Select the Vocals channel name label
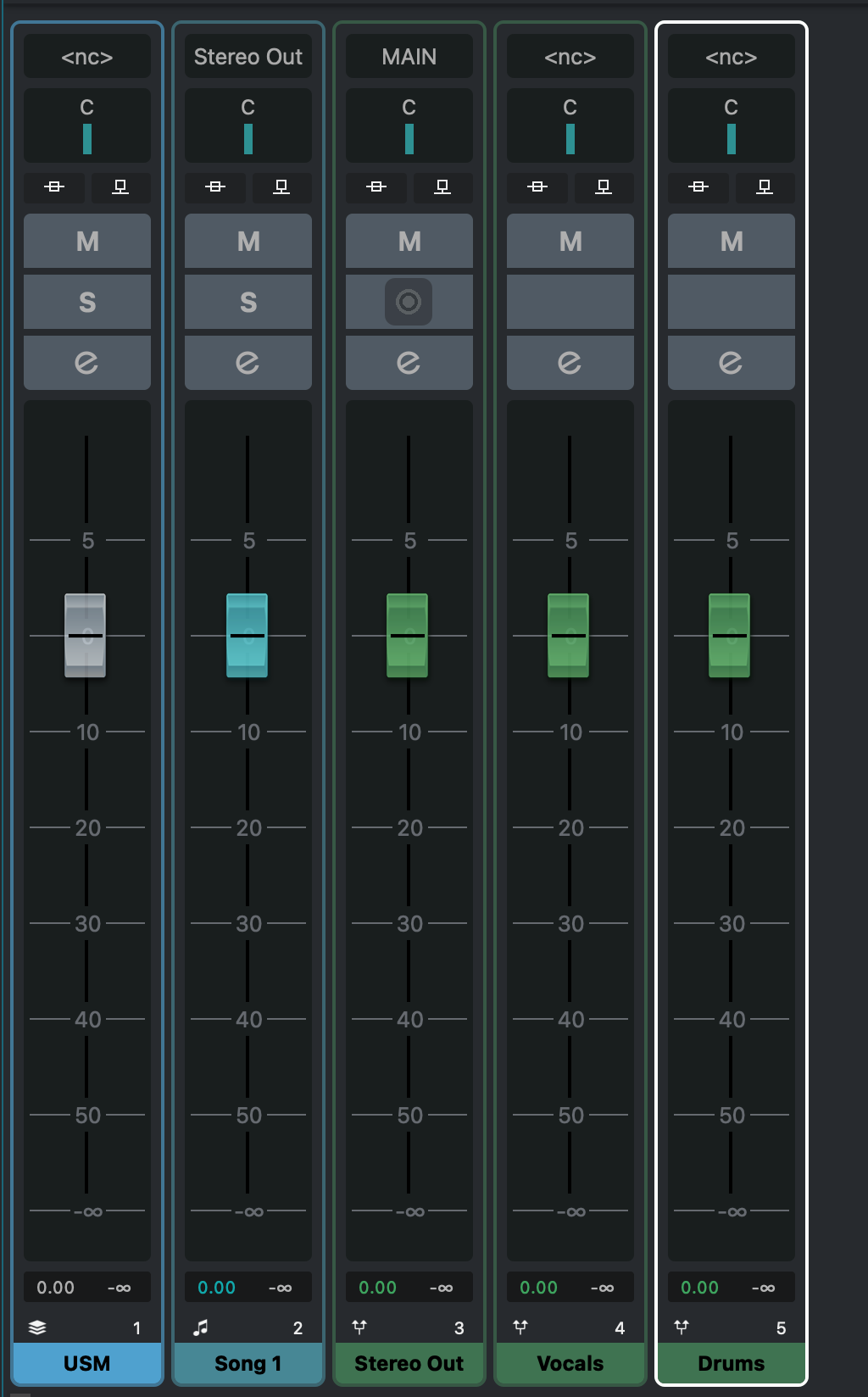868x1397 pixels. 570,1363
